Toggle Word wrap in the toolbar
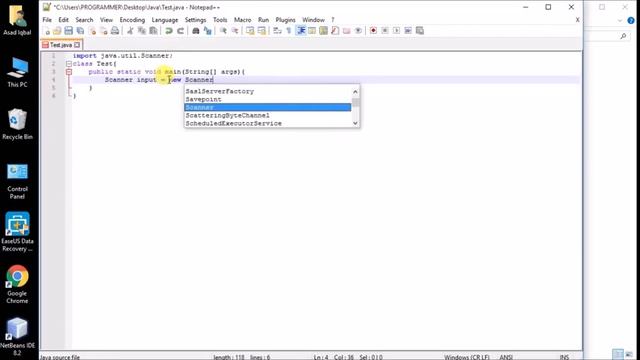Screen dimensions: 640x360 point(277,31)
